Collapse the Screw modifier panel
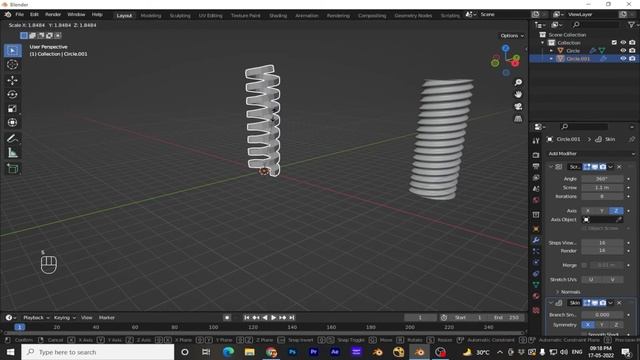 click(551, 167)
